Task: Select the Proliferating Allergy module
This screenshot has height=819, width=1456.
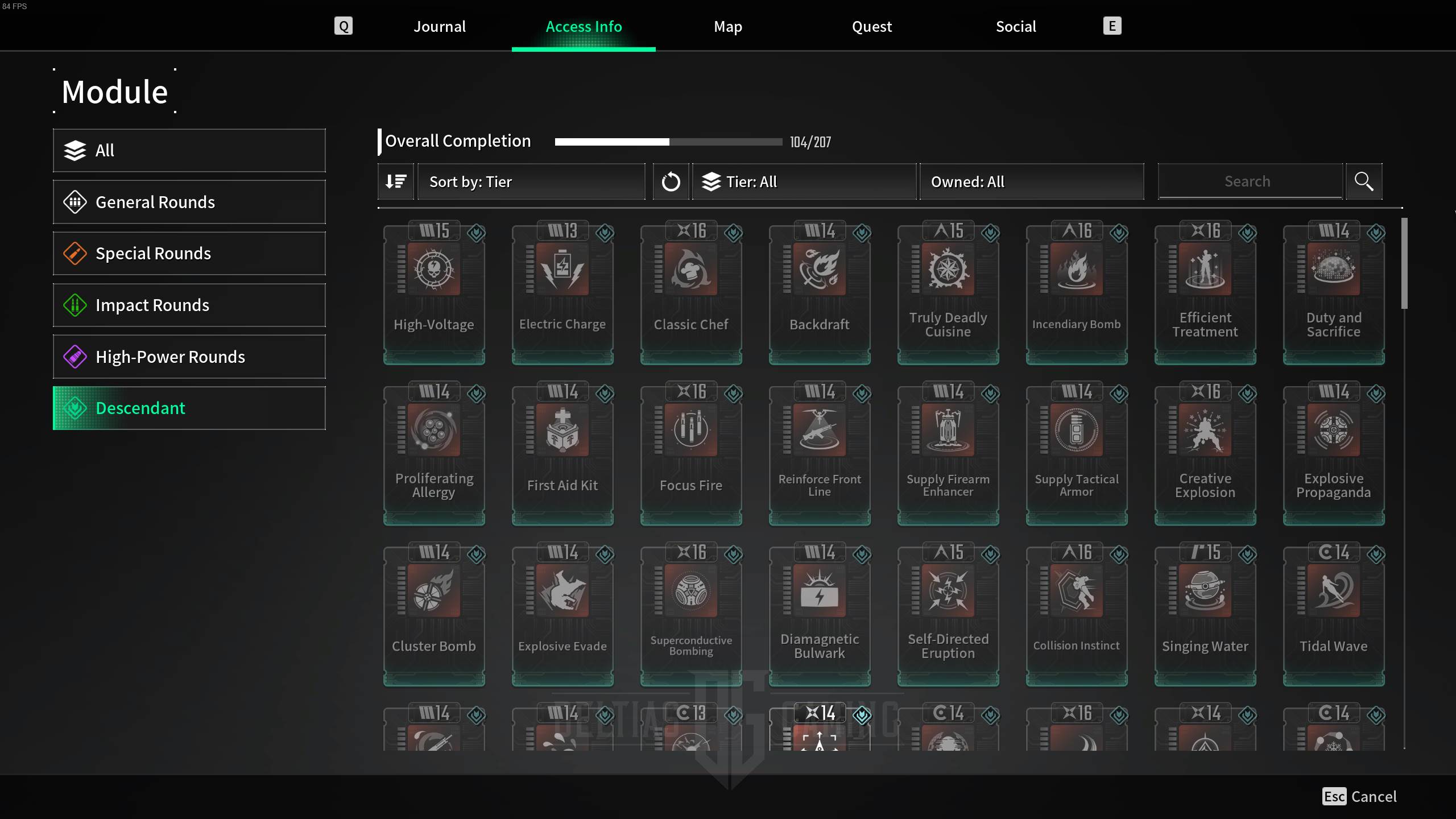Action: pos(434,454)
